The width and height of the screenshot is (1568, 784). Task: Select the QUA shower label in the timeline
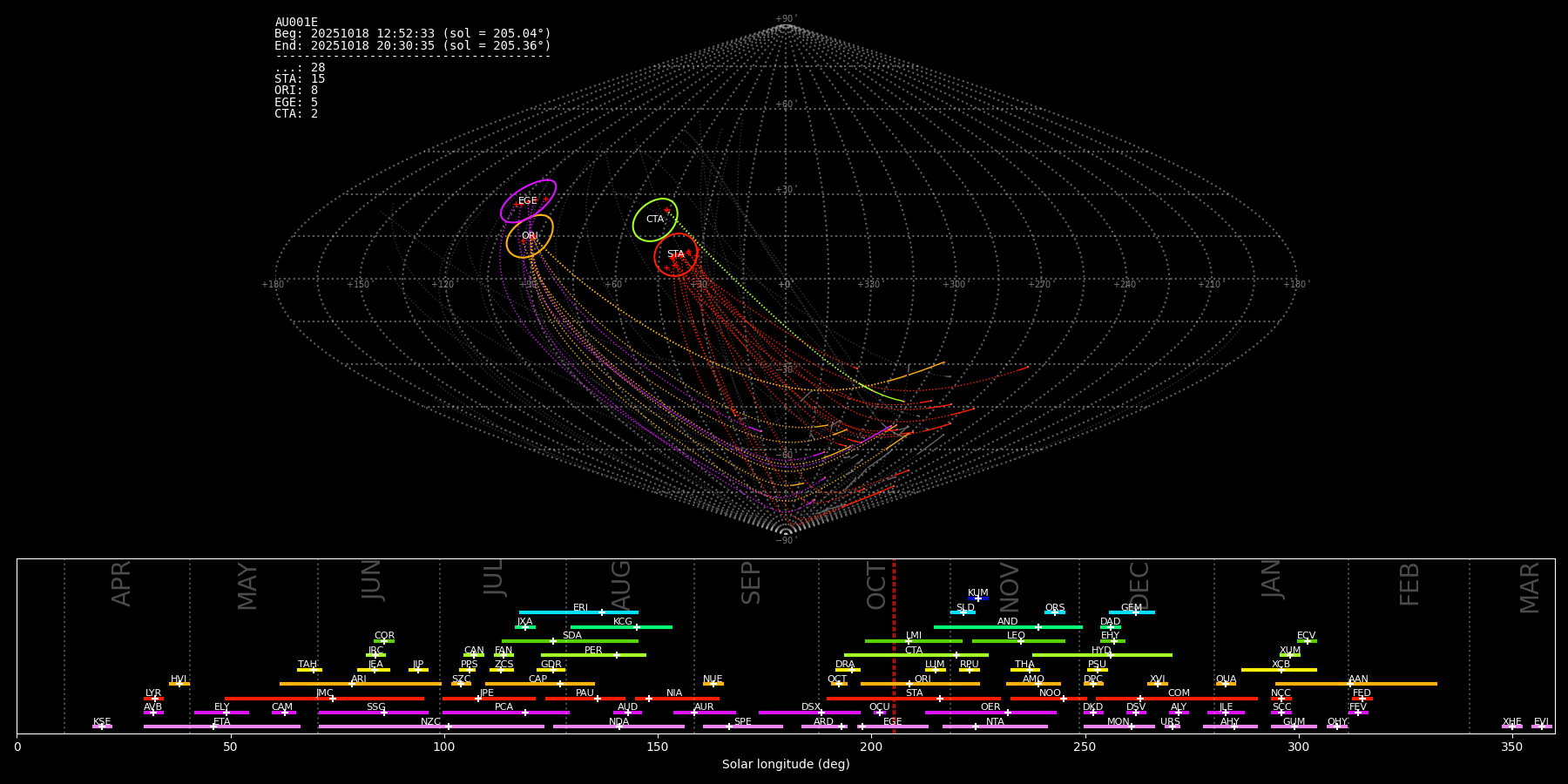click(1227, 679)
